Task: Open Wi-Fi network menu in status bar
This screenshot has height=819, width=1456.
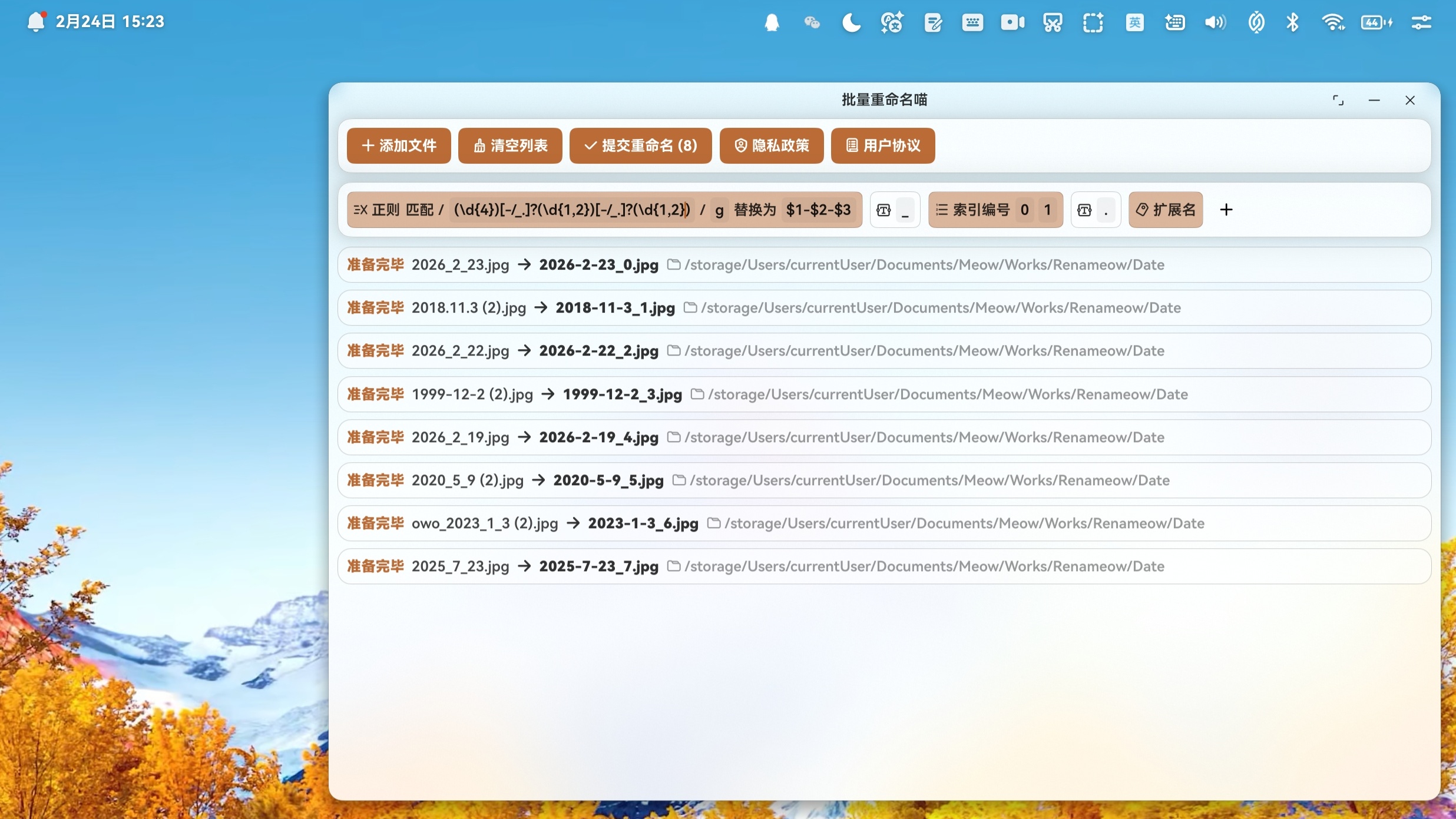Action: coord(1332,22)
